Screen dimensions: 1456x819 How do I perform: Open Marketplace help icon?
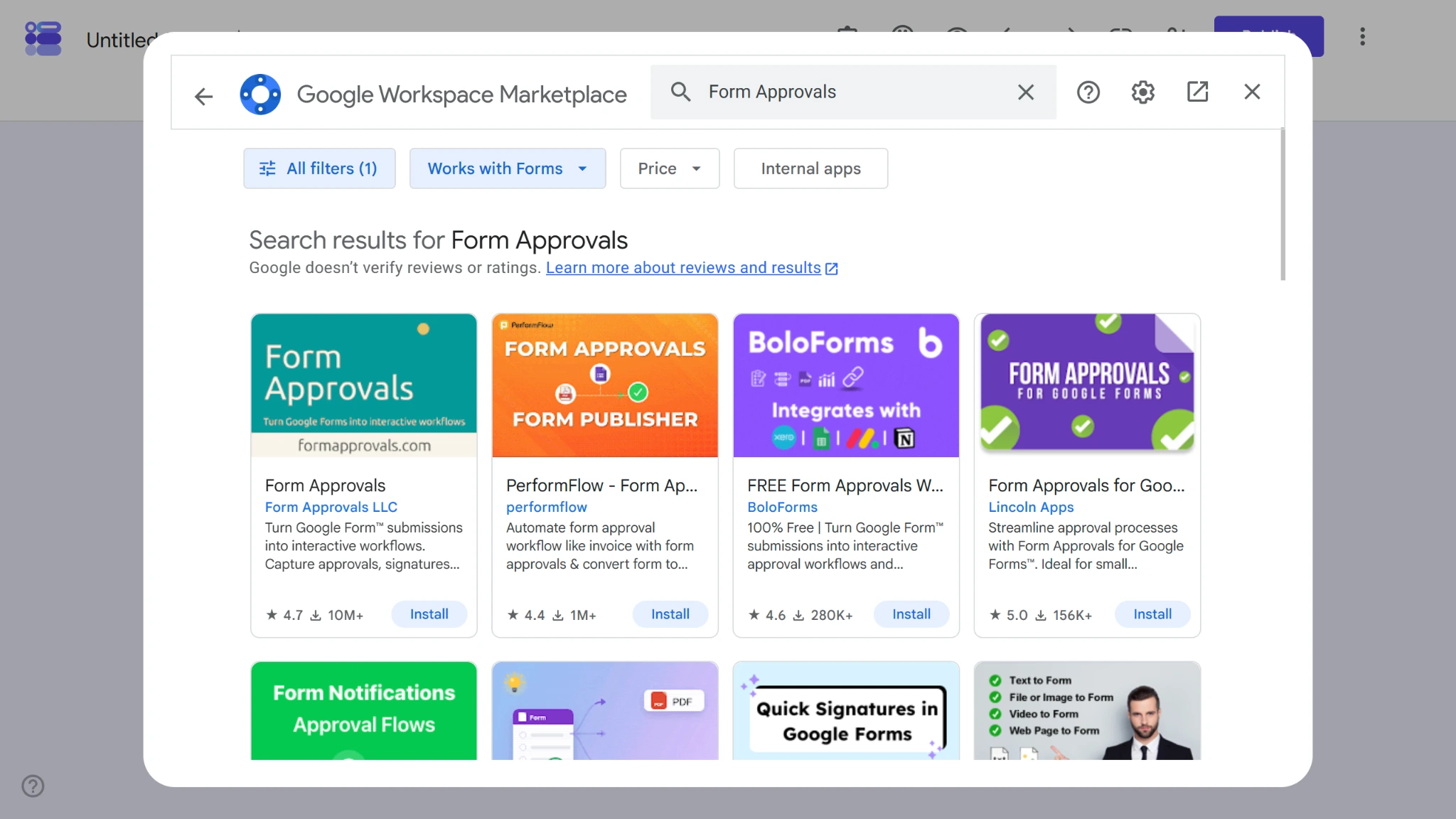(x=1088, y=92)
